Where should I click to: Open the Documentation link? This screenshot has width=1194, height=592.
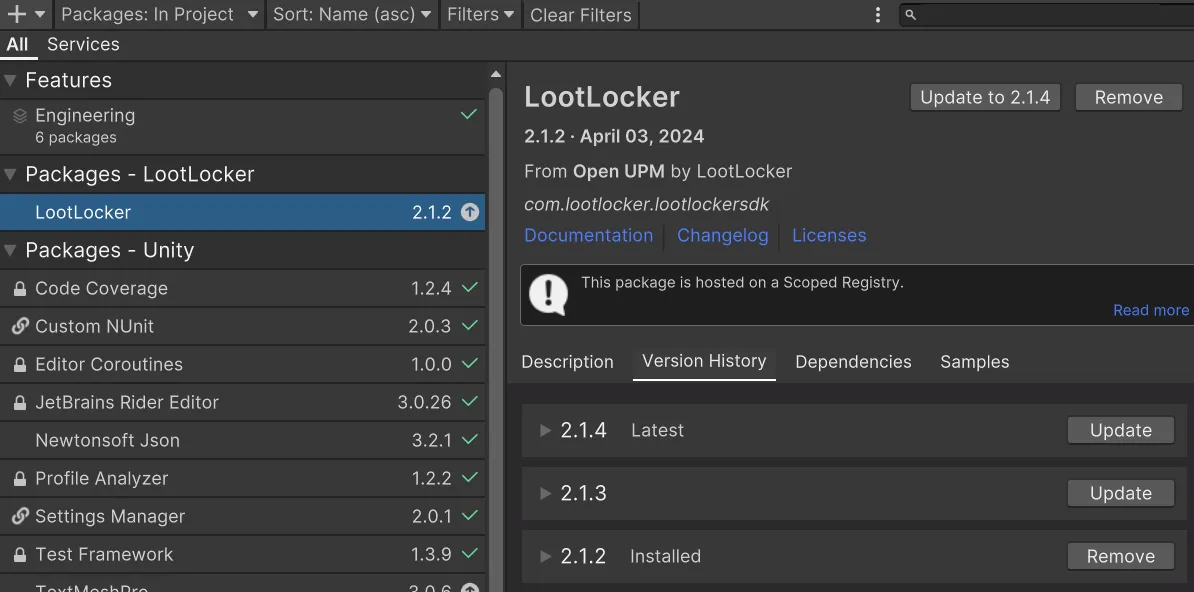(x=589, y=235)
